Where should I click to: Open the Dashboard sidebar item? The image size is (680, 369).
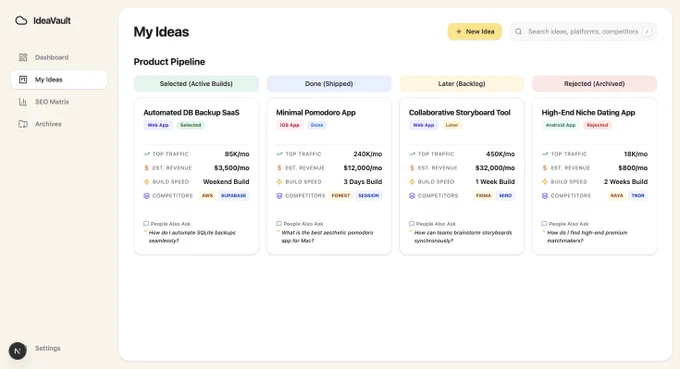click(x=59, y=57)
